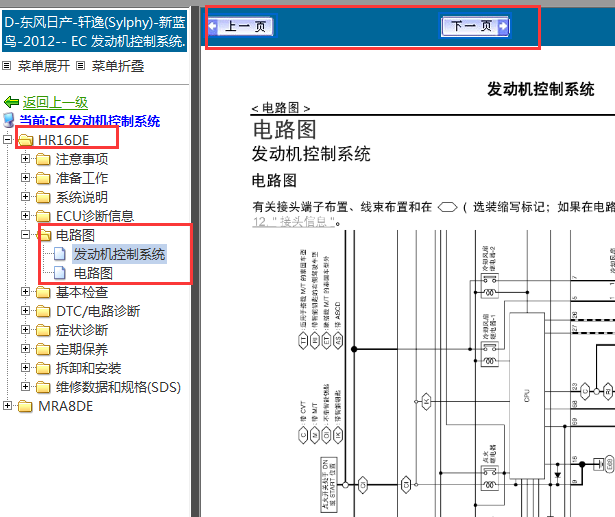Image resolution: width=615 pixels, height=517 pixels.
Task: Select the 定期保养 tree item
Action: coord(82,349)
